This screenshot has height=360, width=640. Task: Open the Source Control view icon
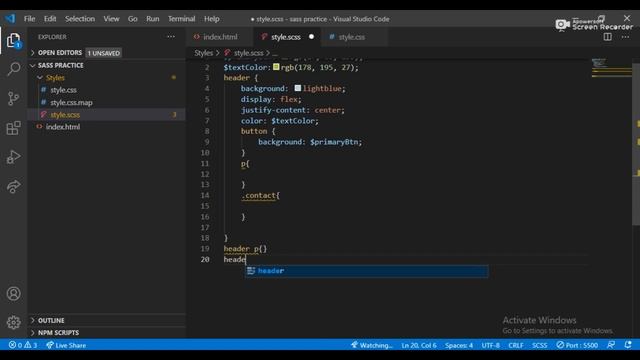[x=13, y=98]
